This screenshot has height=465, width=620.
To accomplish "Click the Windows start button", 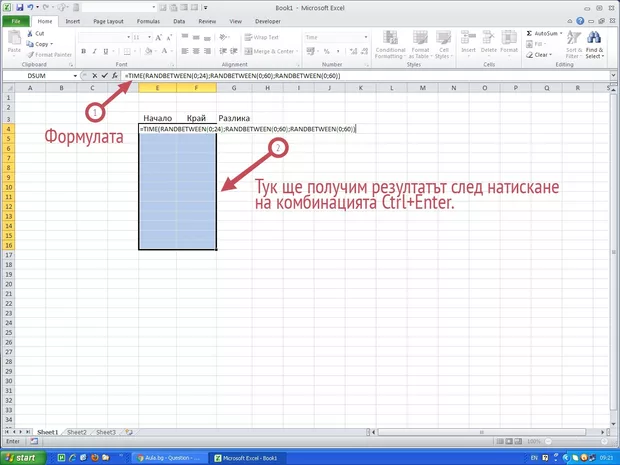I will point(23,458).
